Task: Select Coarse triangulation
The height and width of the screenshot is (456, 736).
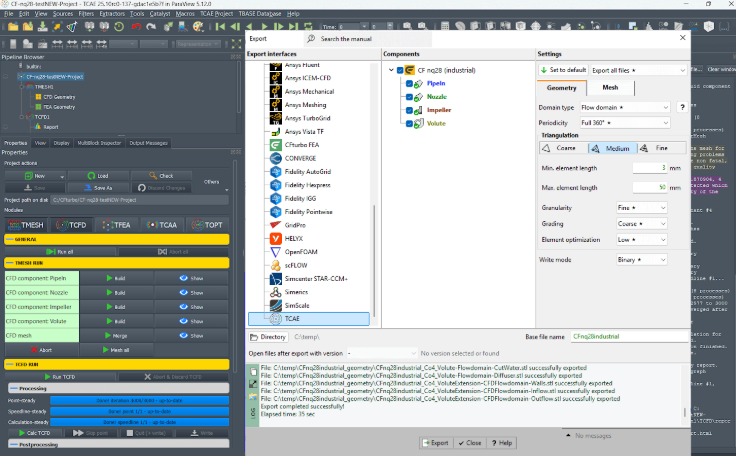Action: click(564, 148)
